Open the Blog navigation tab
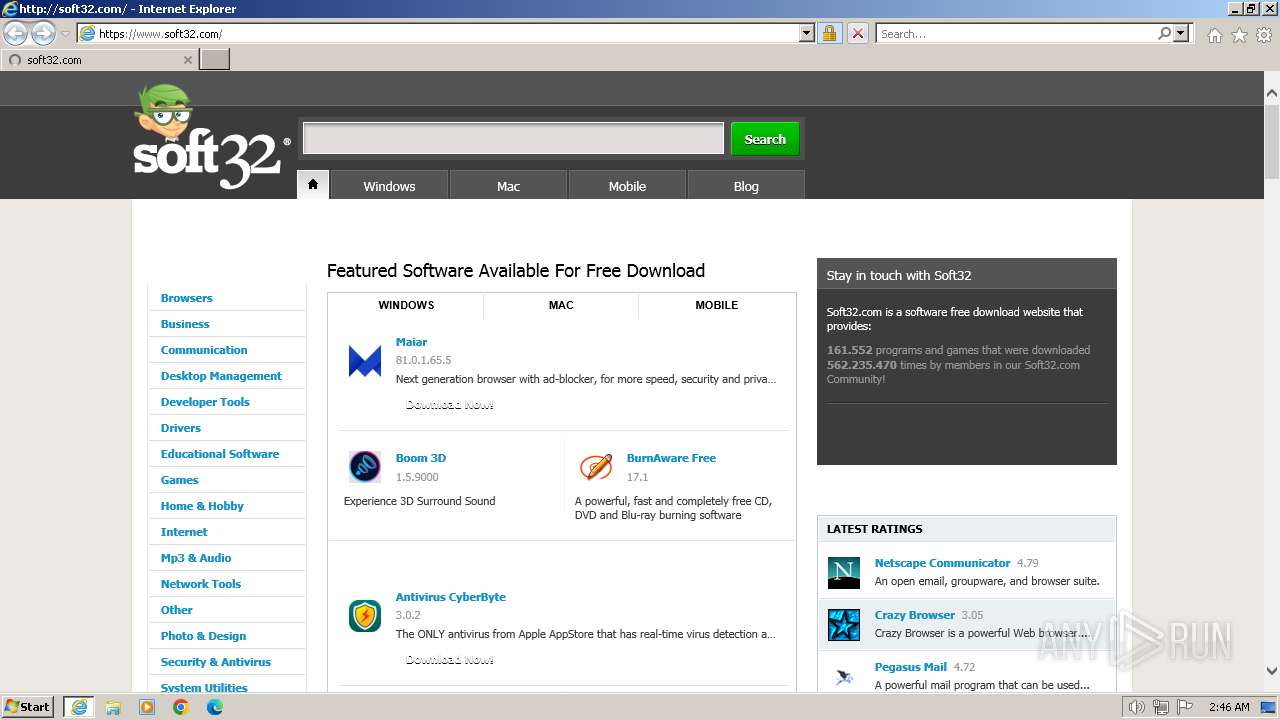 pos(746,186)
